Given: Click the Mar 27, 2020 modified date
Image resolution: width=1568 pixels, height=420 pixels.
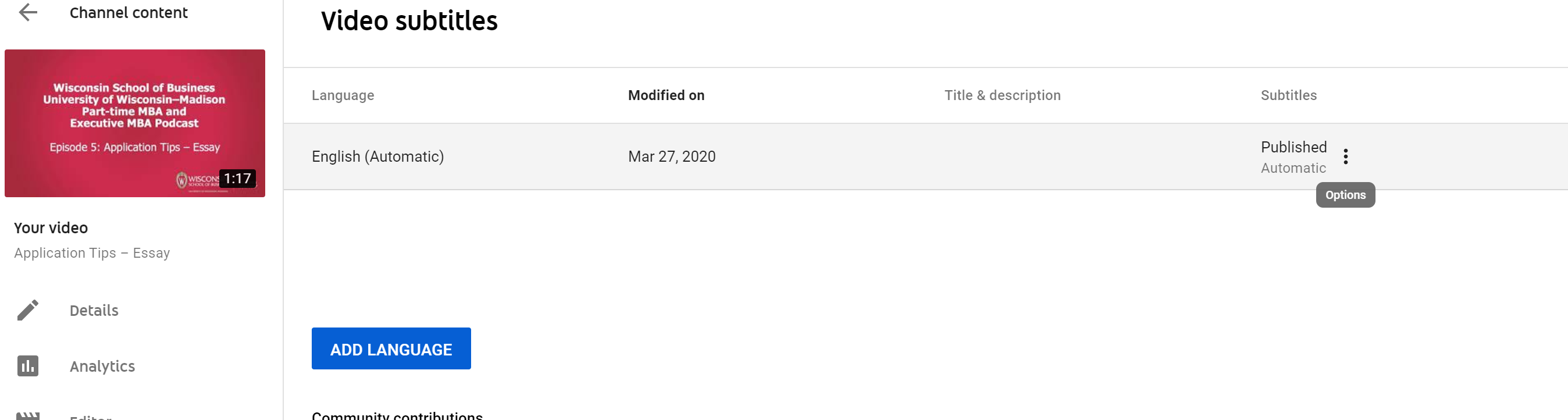Looking at the screenshot, I should (x=671, y=157).
